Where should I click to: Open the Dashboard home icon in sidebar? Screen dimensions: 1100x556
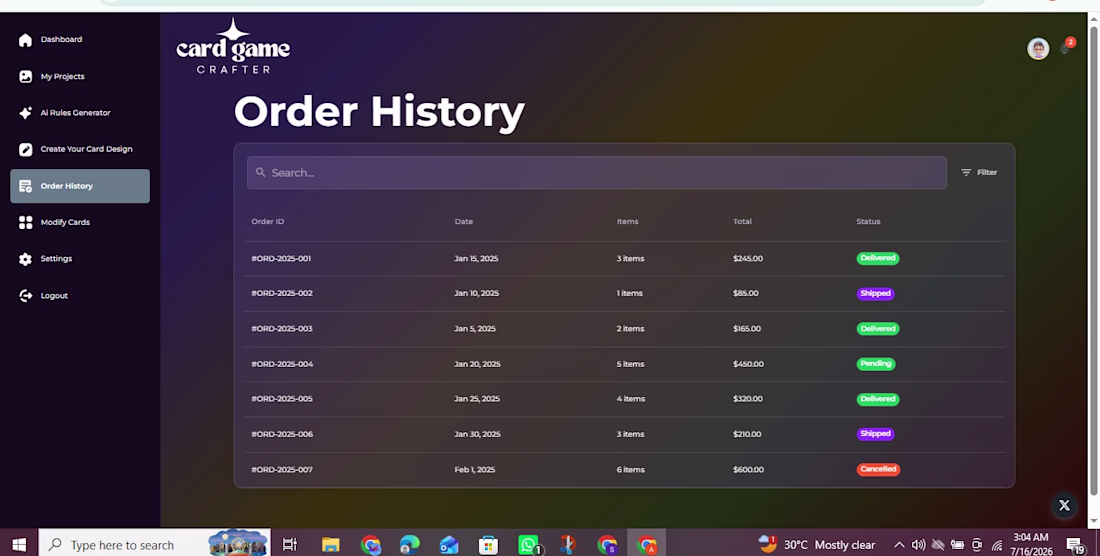pyautogui.click(x=25, y=40)
